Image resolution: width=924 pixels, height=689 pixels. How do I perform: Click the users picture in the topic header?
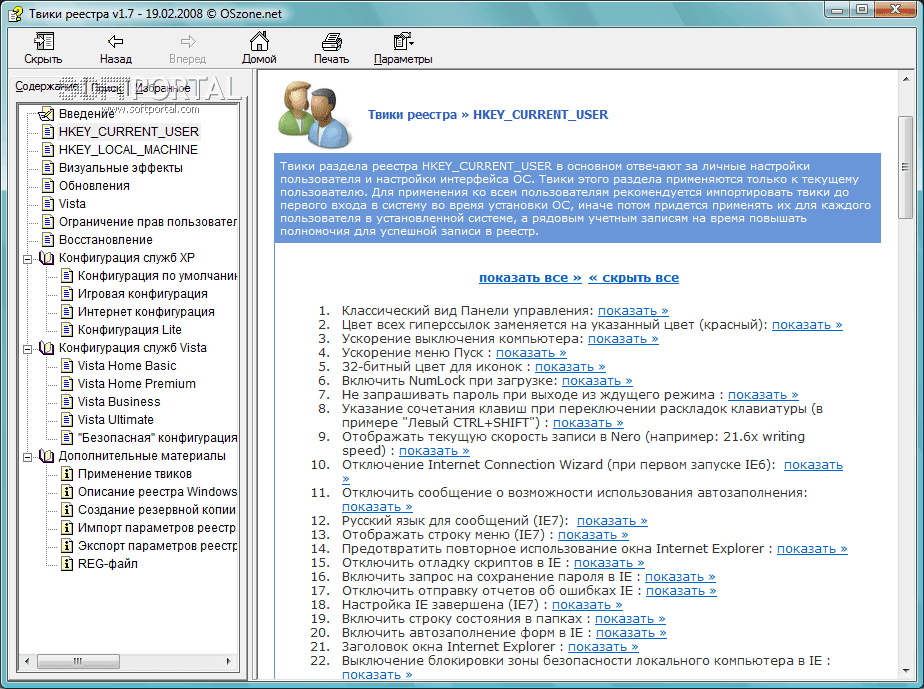(x=315, y=114)
